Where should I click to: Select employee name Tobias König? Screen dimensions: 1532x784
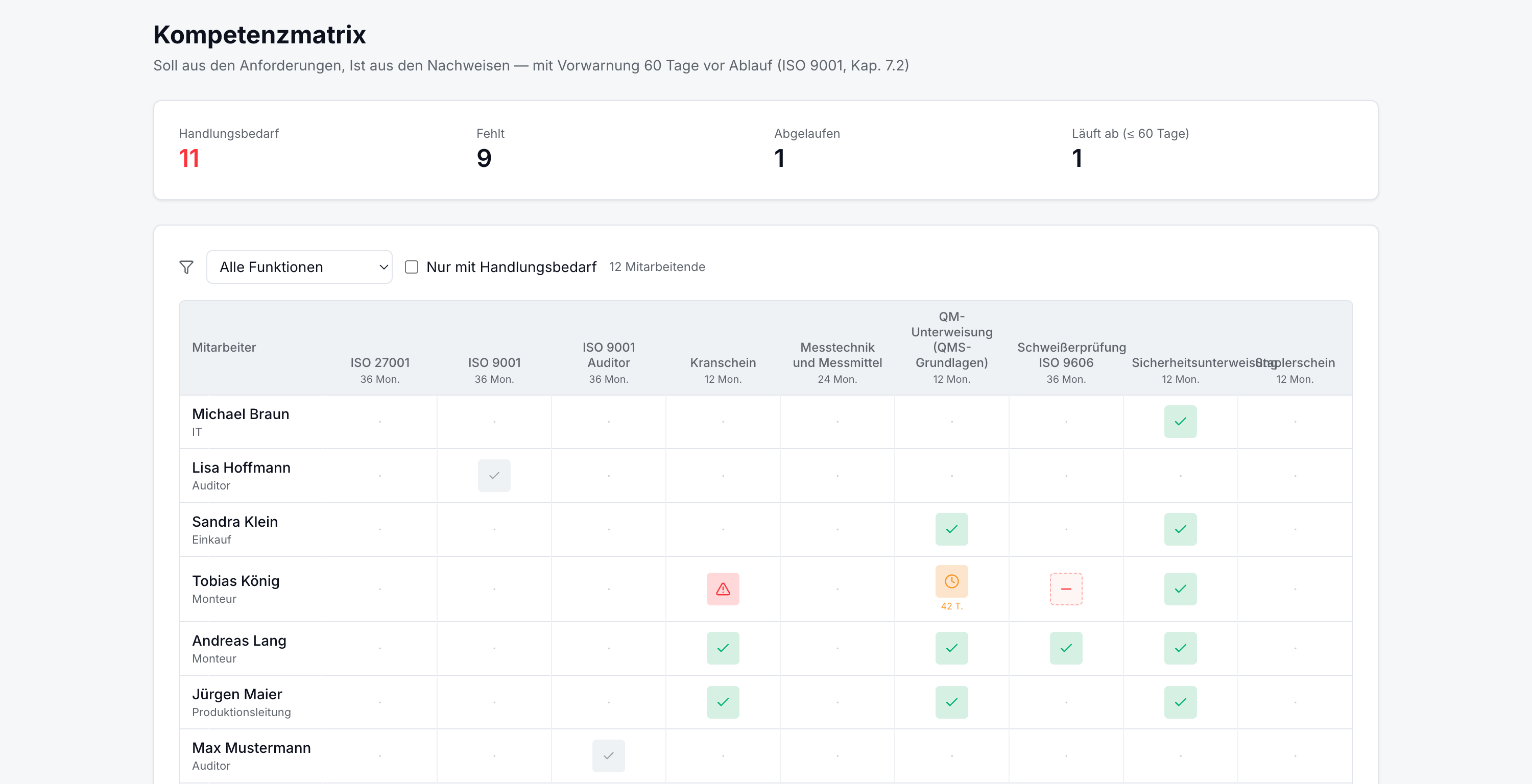(x=236, y=581)
